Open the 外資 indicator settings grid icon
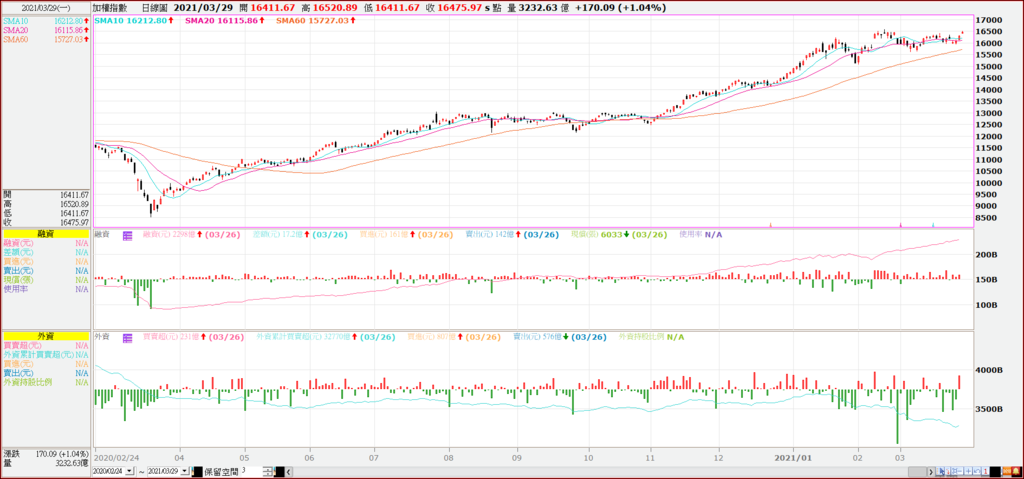 tap(127, 337)
